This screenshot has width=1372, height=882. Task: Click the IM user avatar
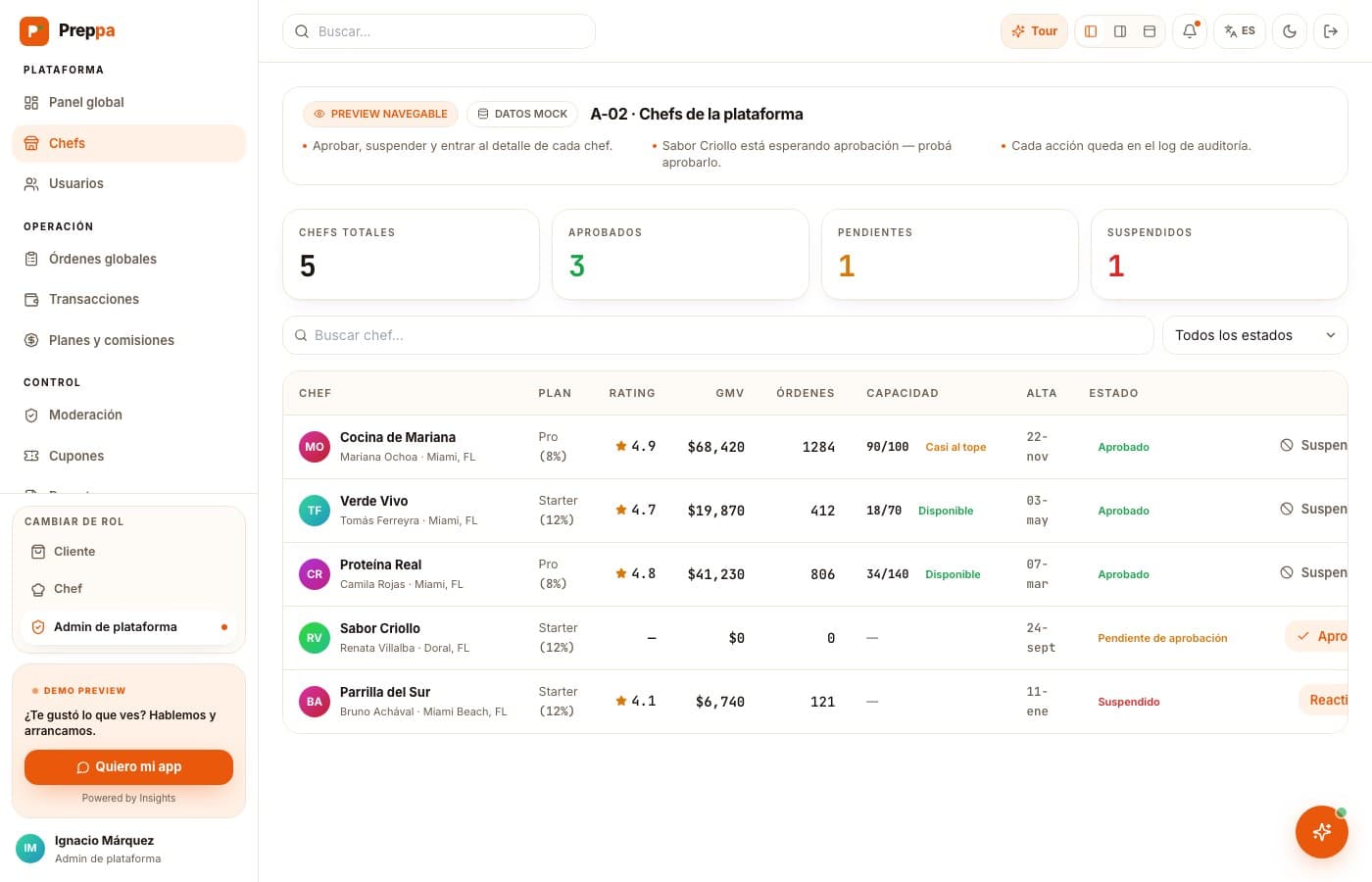click(30, 849)
